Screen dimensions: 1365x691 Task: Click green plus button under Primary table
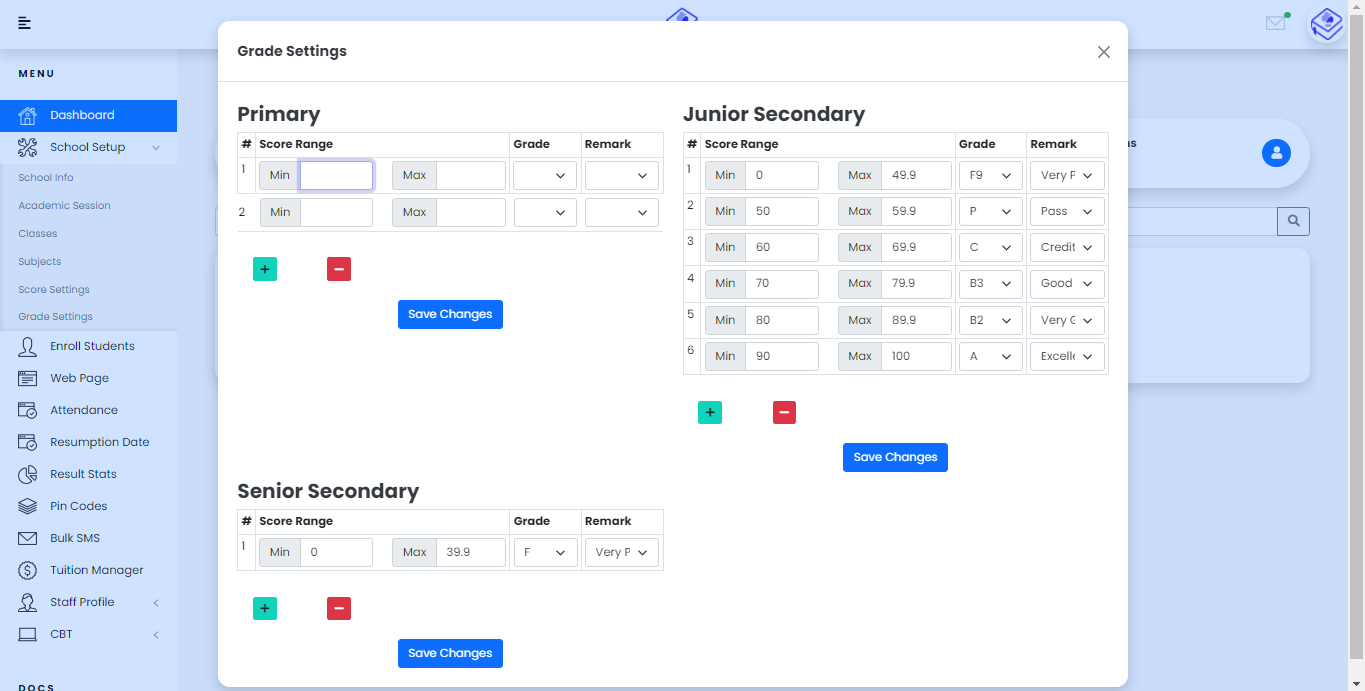265,269
